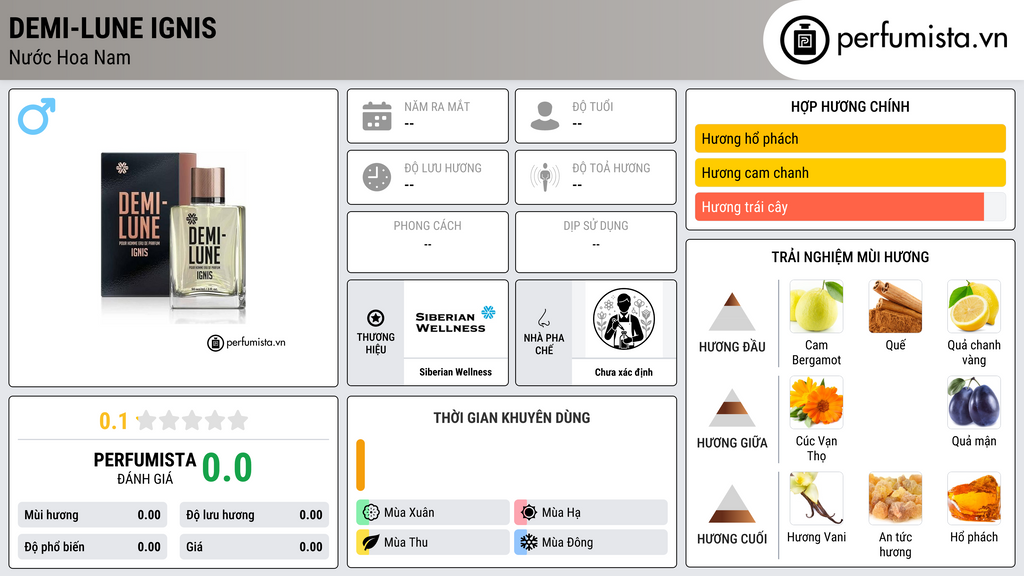Click the sillage icon for Độ toả hương

click(545, 177)
